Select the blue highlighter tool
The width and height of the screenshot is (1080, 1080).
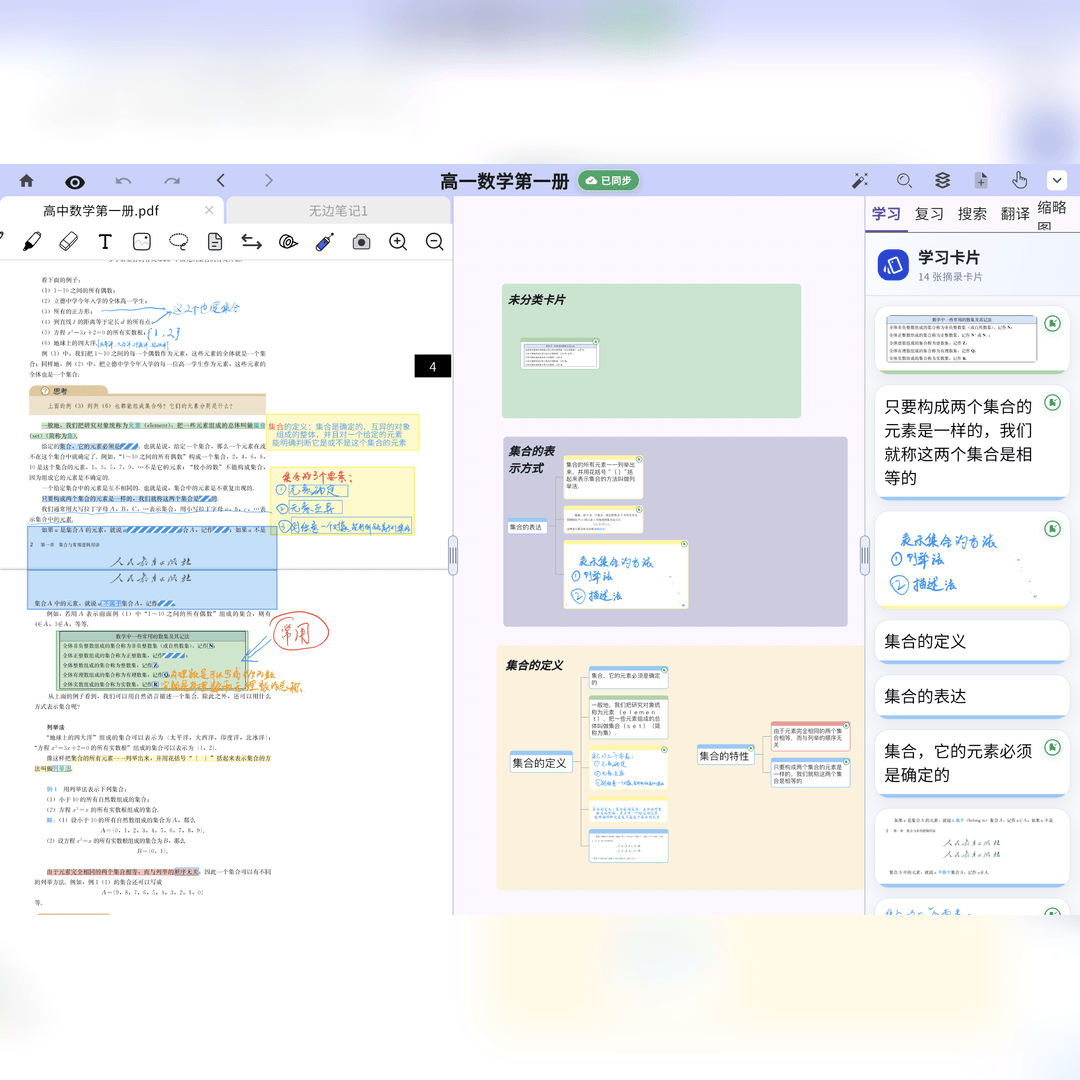tap(324, 242)
